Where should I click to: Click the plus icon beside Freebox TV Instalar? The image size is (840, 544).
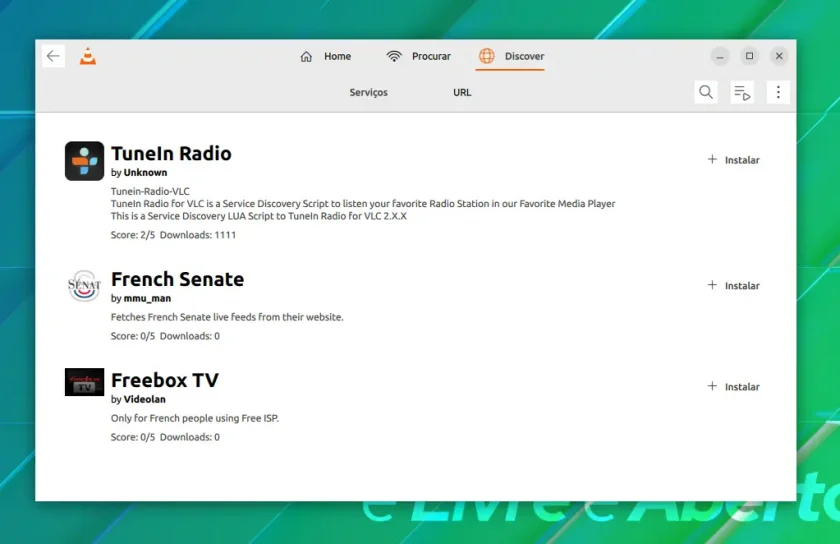(x=712, y=386)
